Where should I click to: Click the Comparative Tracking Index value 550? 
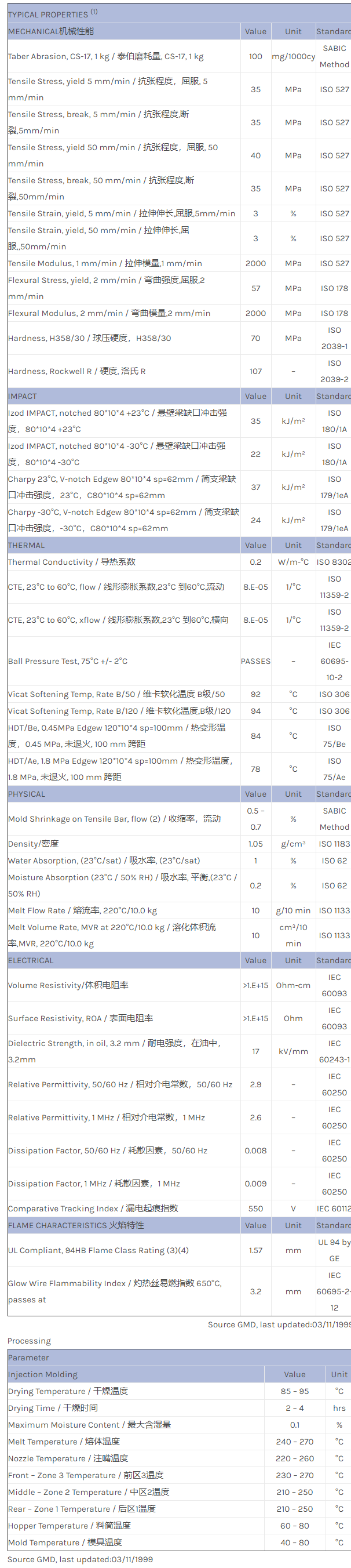(x=255, y=1208)
